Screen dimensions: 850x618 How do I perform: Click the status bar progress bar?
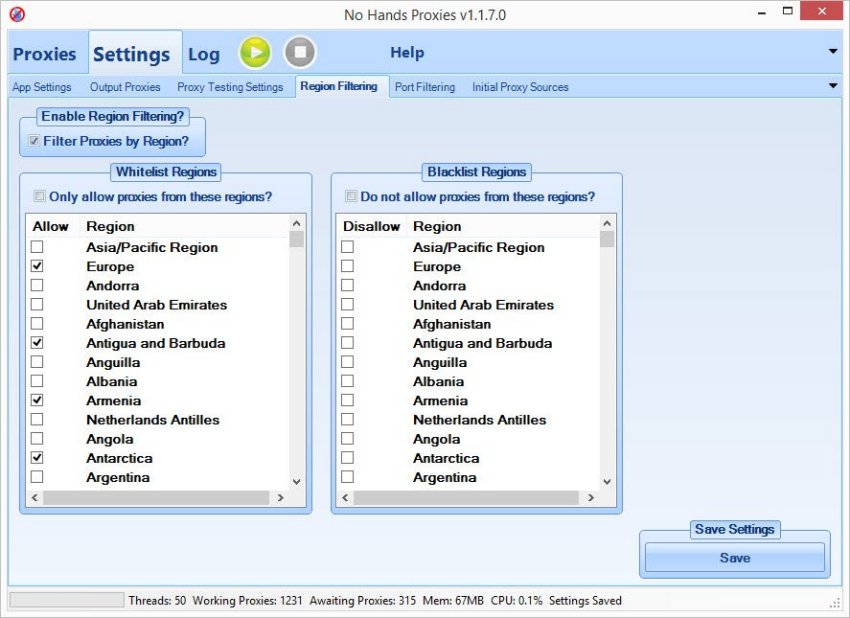(x=67, y=600)
